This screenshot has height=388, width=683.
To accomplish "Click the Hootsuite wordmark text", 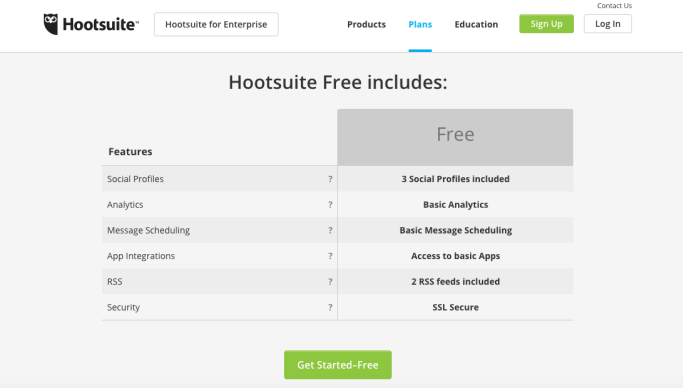I will tap(101, 24).
